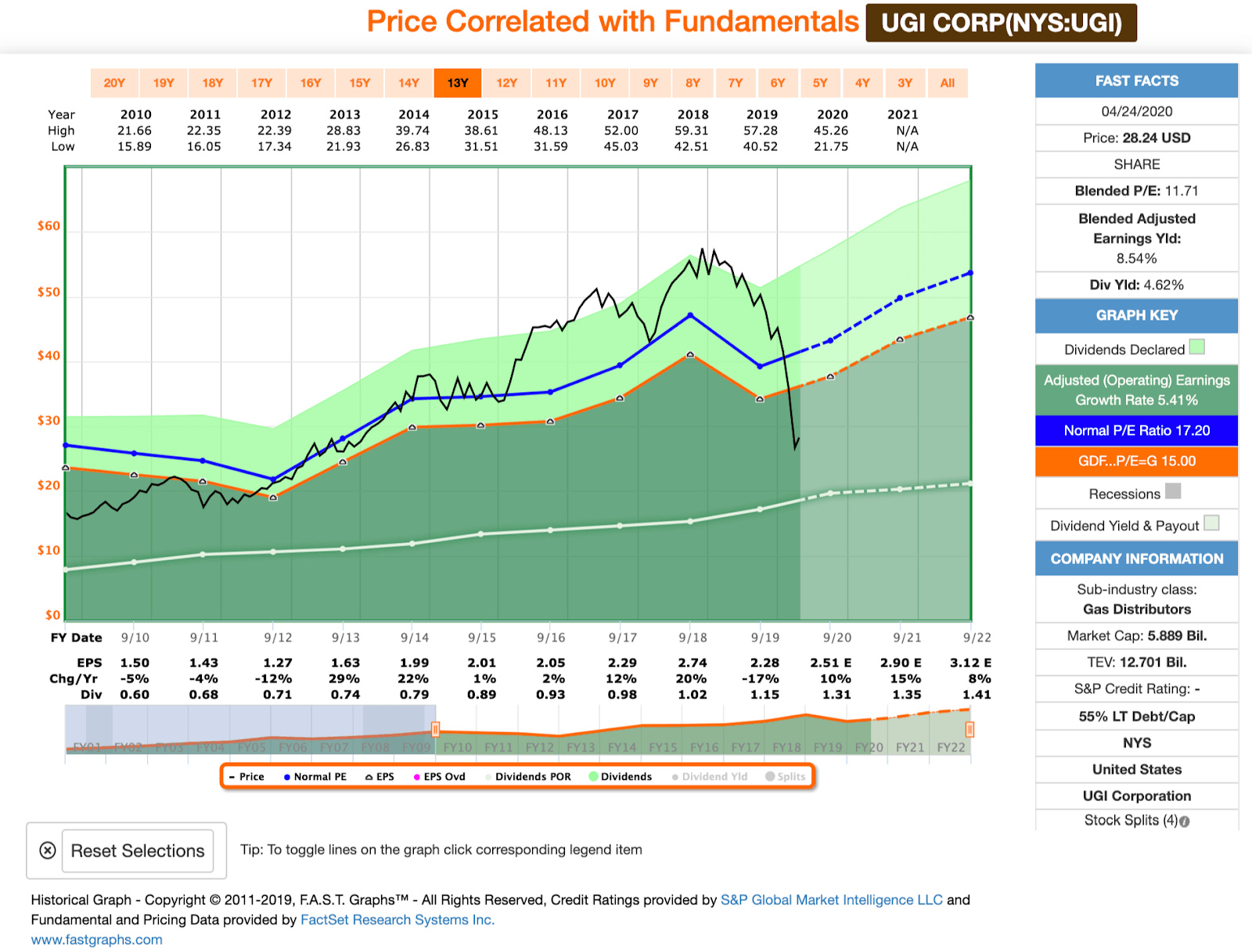Click the Blended P/E: 11.71 value
1252x952 pixels.
1136,191
